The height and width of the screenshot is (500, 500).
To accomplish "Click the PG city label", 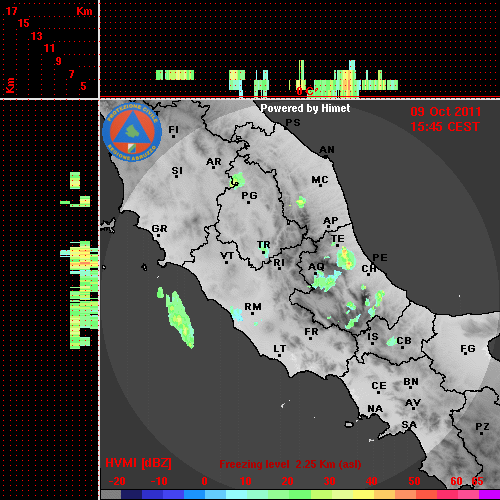I will pyautogui.click(x=249, y=195).
